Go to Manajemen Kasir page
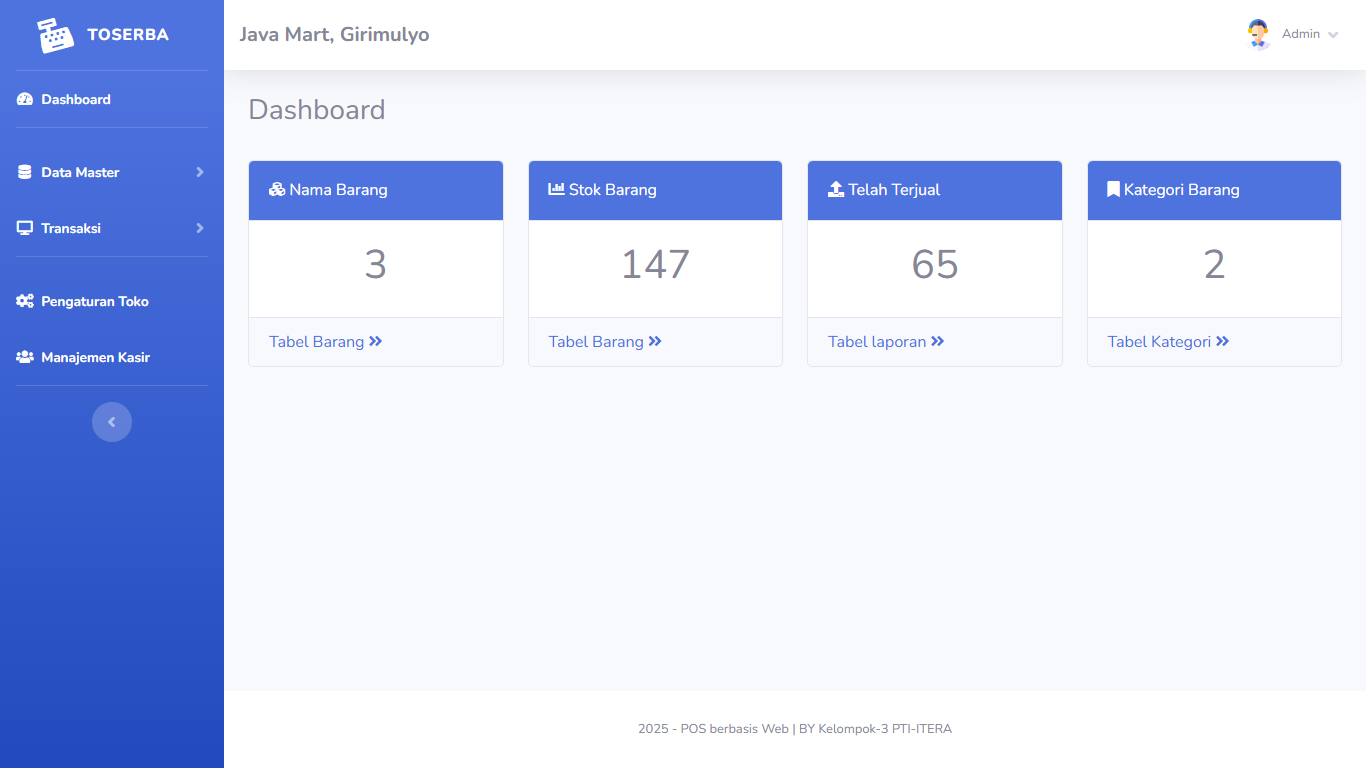The height and width of the screenshot is (768, 1366). (x=112, y=357)
